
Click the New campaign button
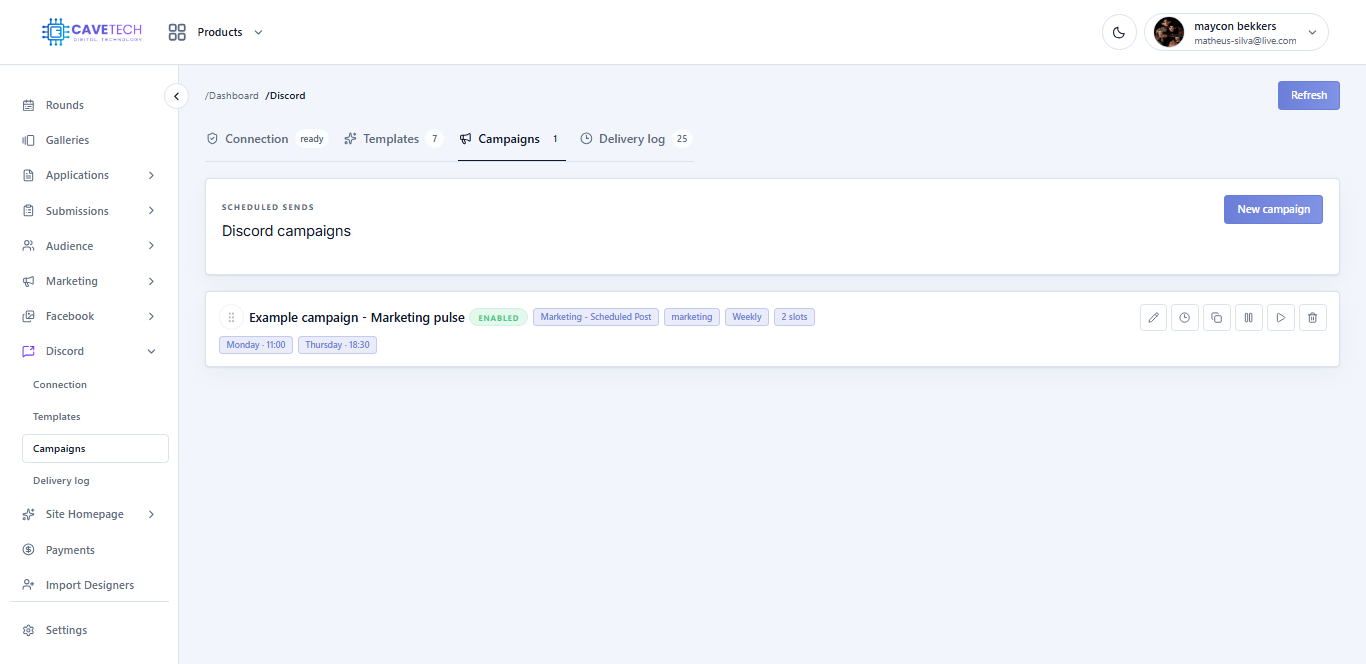(1273, 209)
